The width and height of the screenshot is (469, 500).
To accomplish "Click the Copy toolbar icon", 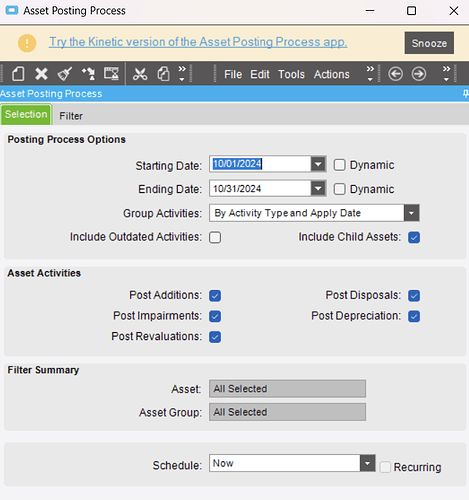I will pos(163,74).
